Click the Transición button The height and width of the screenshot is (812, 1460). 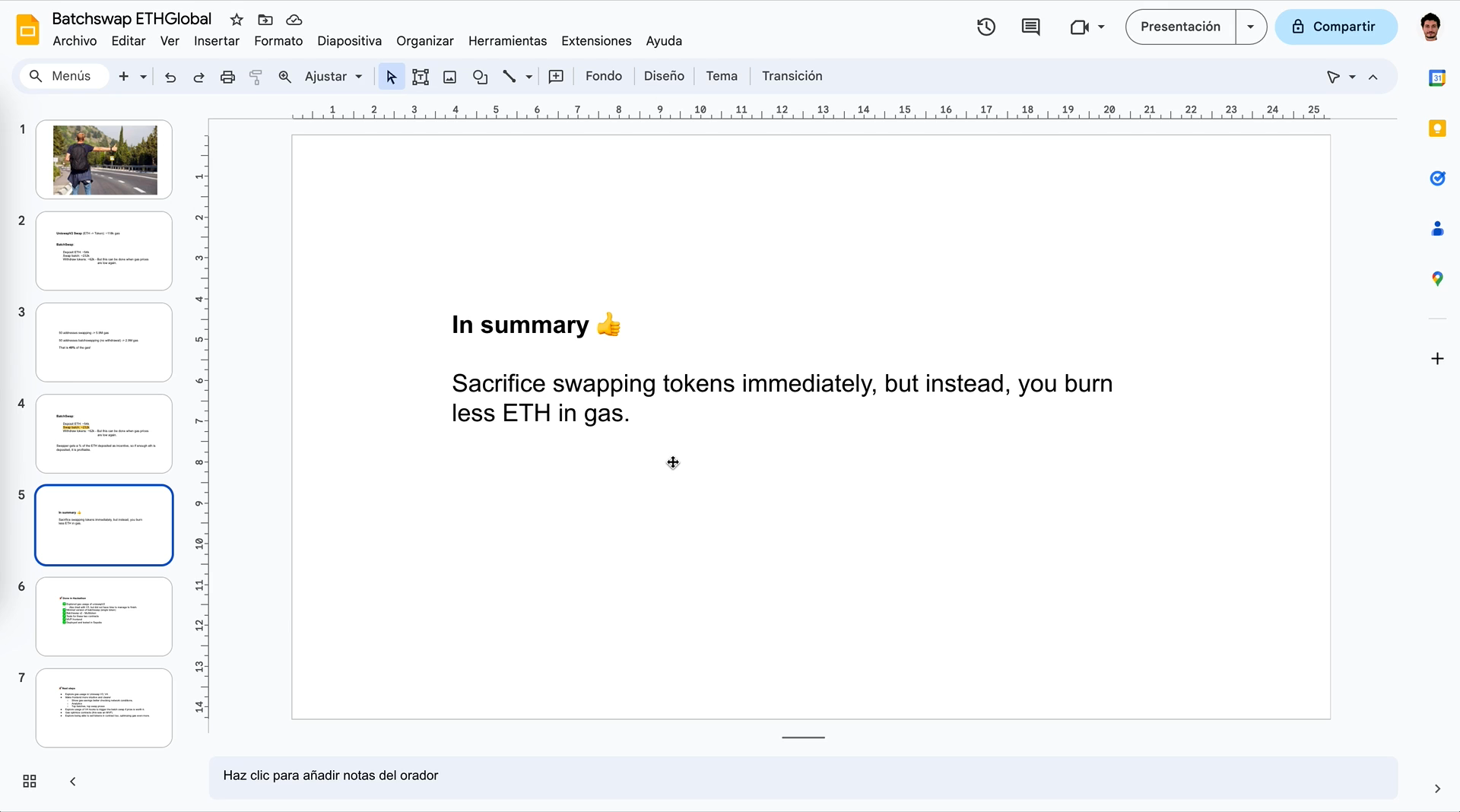point(792,76)
